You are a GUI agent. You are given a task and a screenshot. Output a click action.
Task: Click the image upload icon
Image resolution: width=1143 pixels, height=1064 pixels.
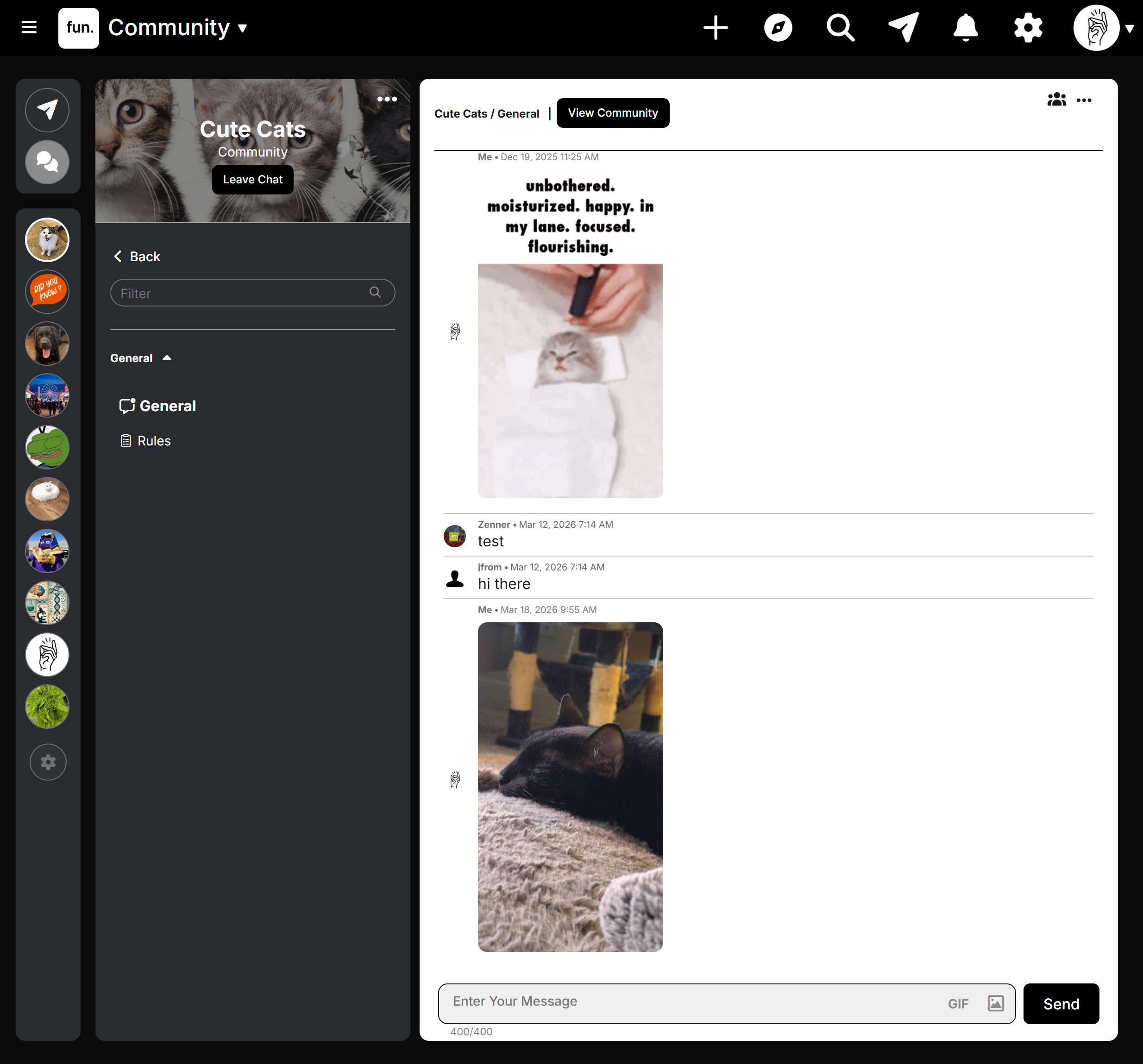coord(995,1003)
